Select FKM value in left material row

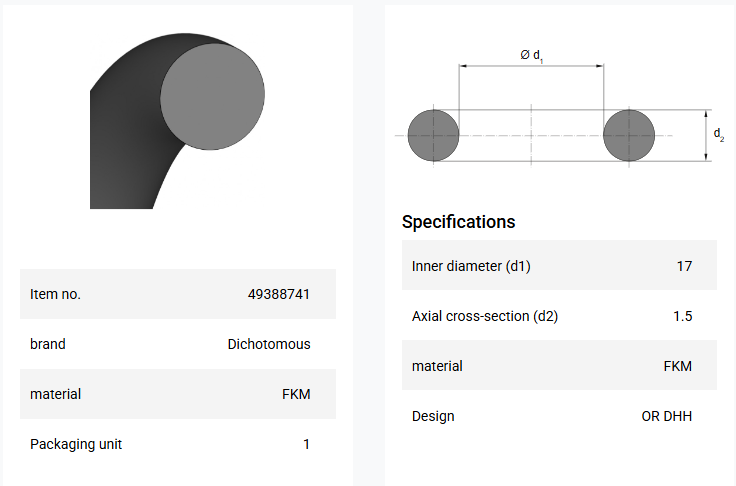point(296,394)
